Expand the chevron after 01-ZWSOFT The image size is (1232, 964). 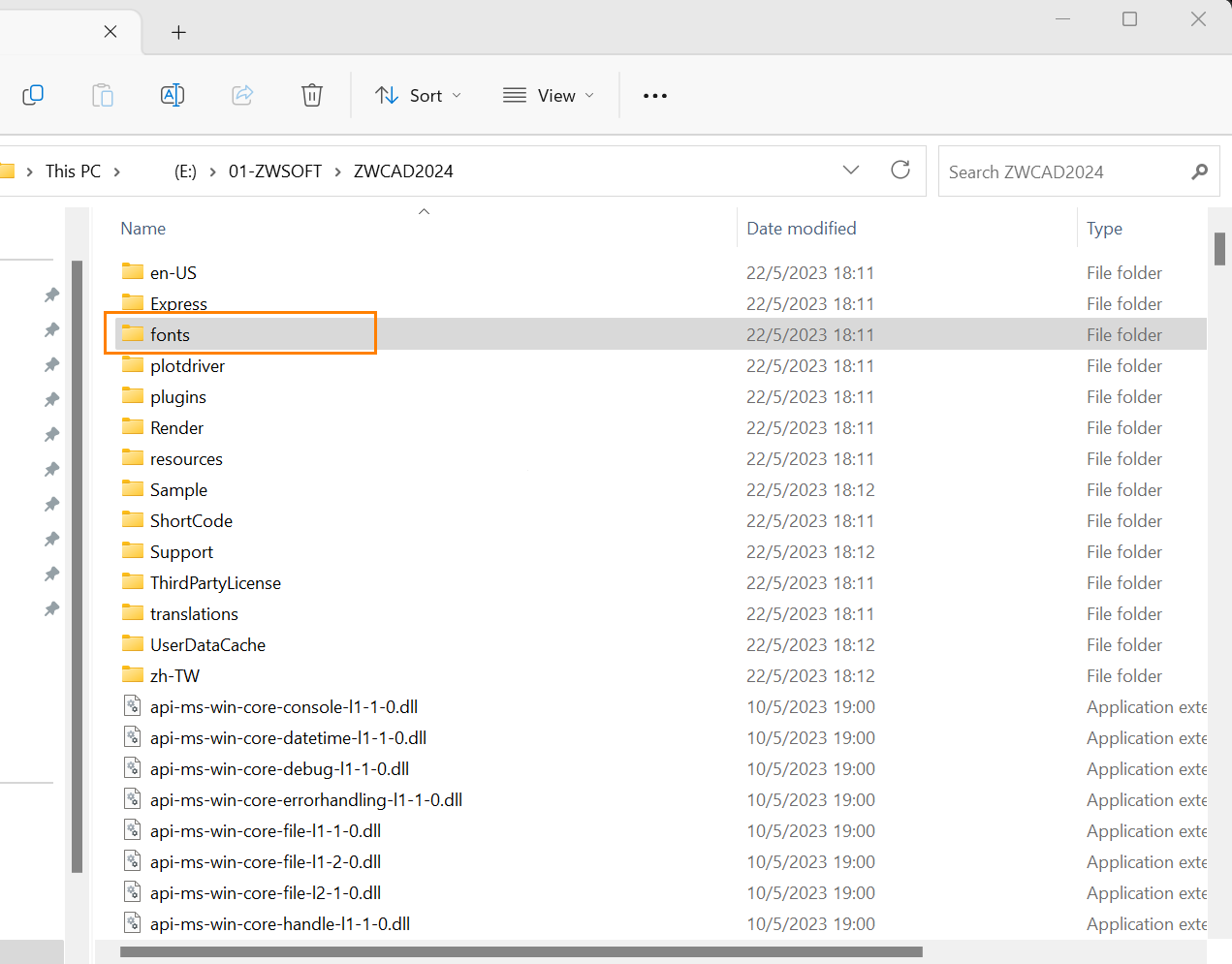coord(337,171)
